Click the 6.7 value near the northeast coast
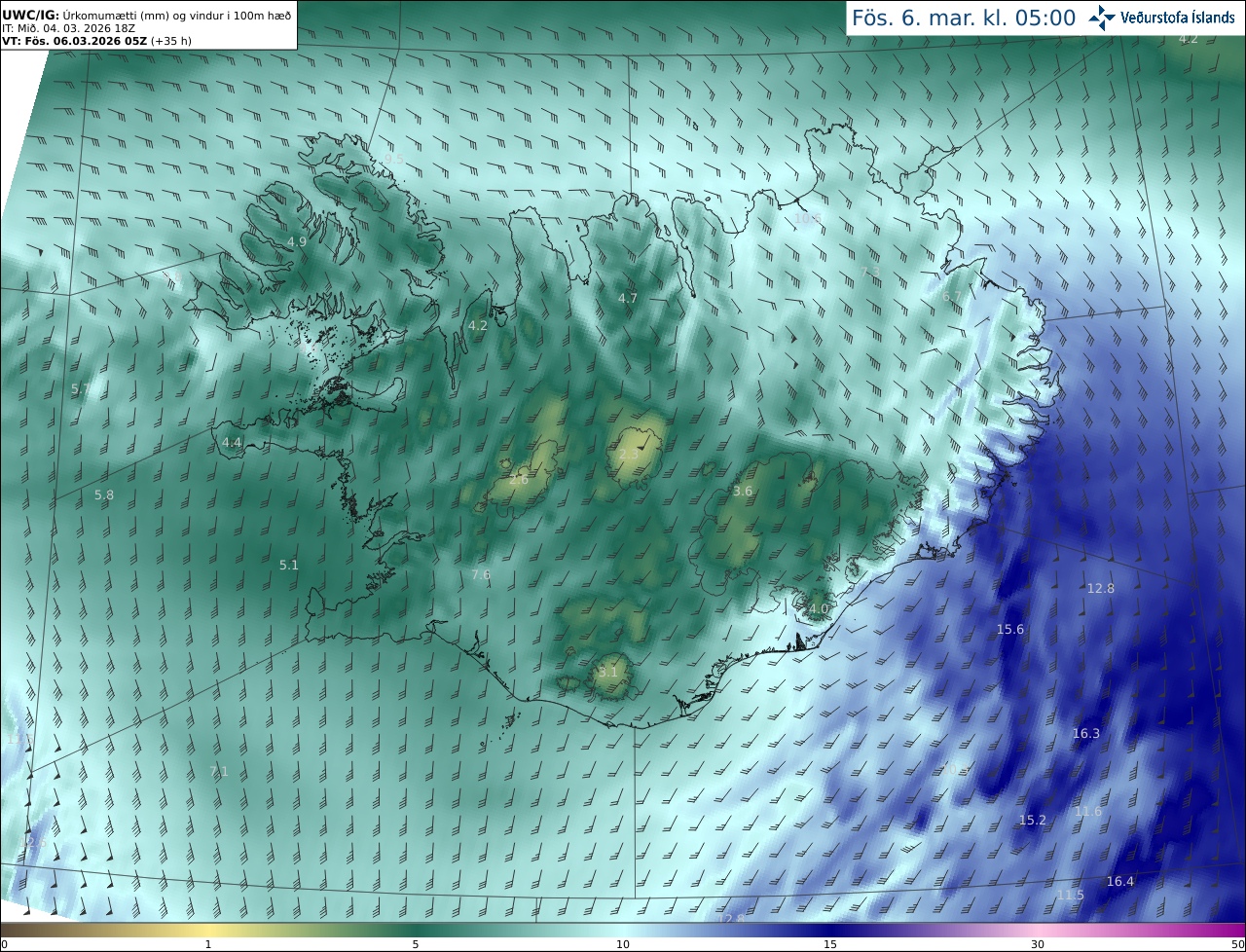 point(952,296)
